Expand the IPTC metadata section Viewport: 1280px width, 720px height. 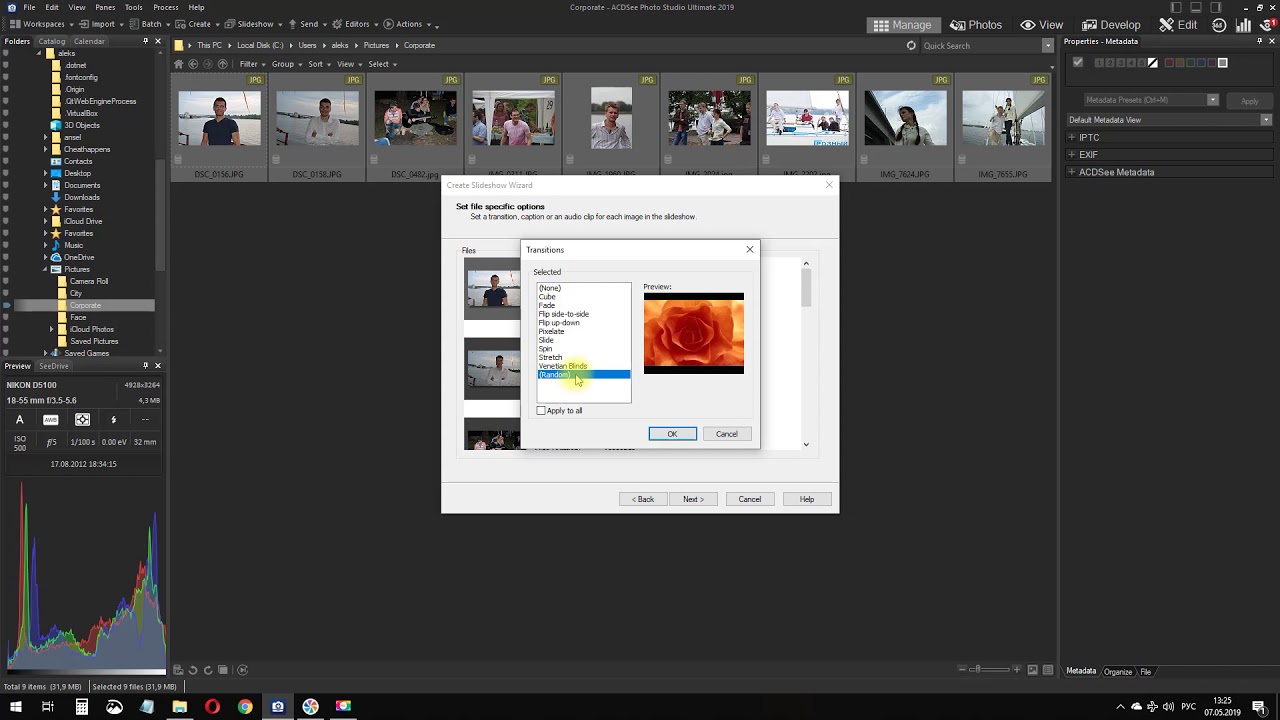coord(1072,138)
